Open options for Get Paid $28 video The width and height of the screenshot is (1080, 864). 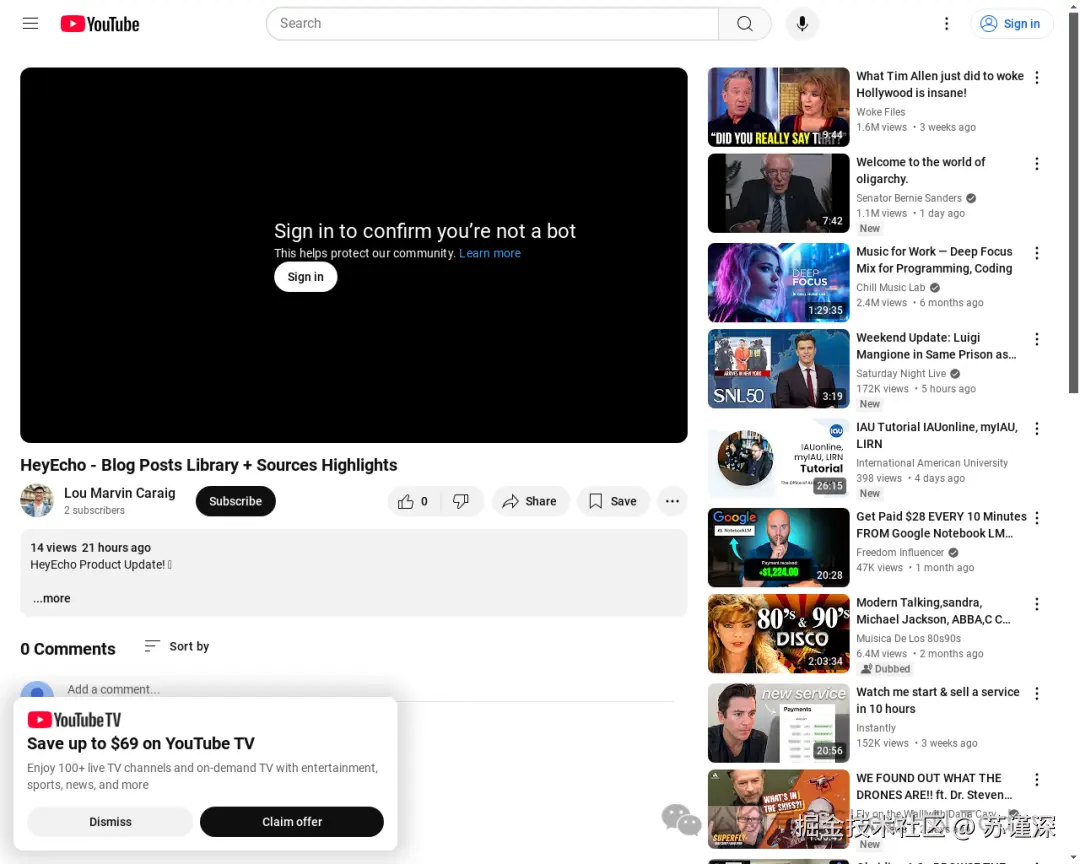coord(1037,518)
